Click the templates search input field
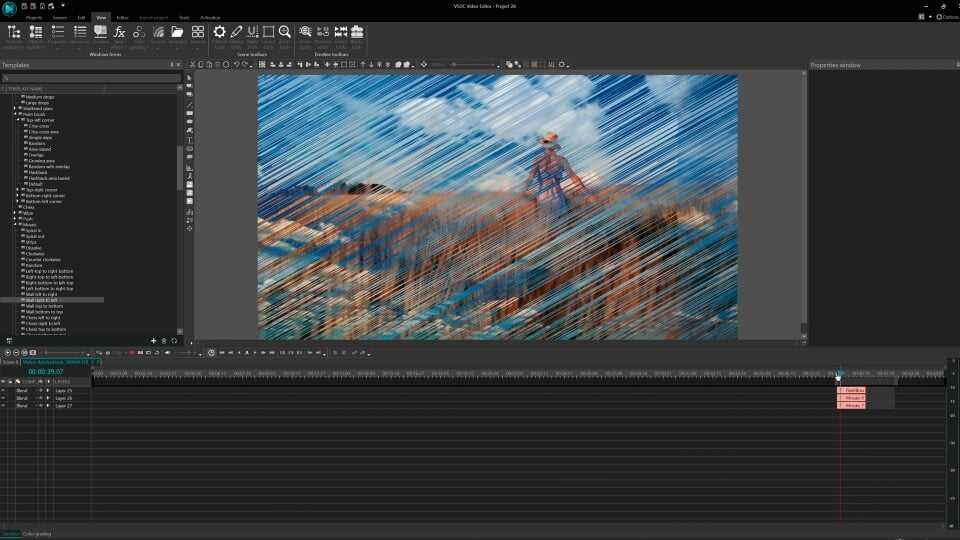The image size is (960, 540). 90,77
